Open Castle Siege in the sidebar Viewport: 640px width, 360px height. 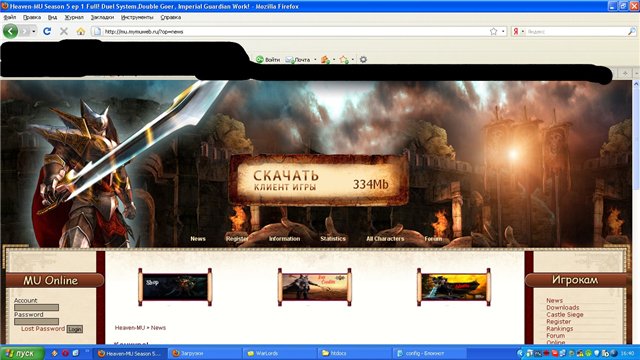pyautogui.click(x=565, y=315)
